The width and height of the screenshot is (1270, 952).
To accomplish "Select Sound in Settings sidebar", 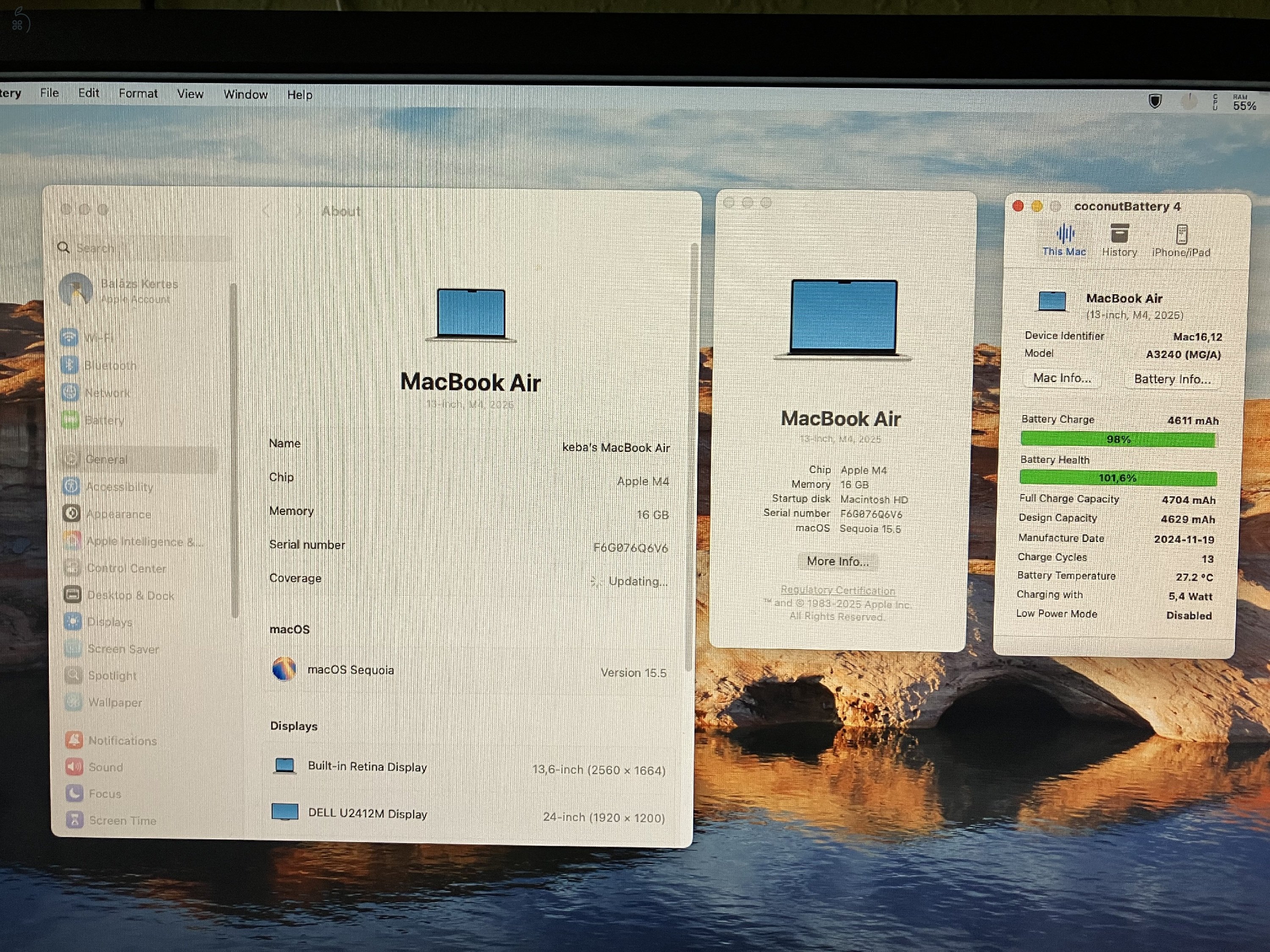I will click(x=138, y=767).
